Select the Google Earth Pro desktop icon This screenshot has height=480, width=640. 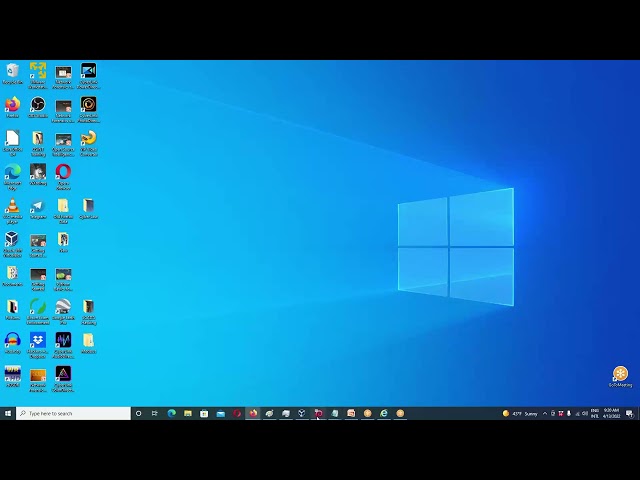[x=63, y=312]
